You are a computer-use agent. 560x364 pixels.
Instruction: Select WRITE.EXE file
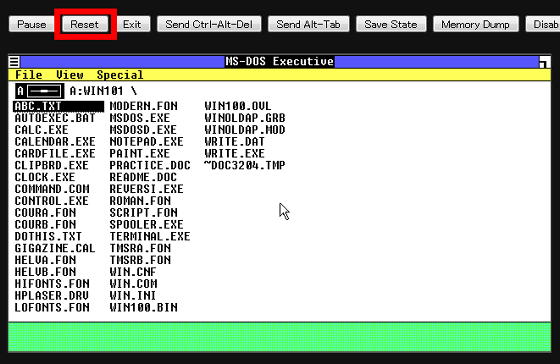click(x=234, y=154)
